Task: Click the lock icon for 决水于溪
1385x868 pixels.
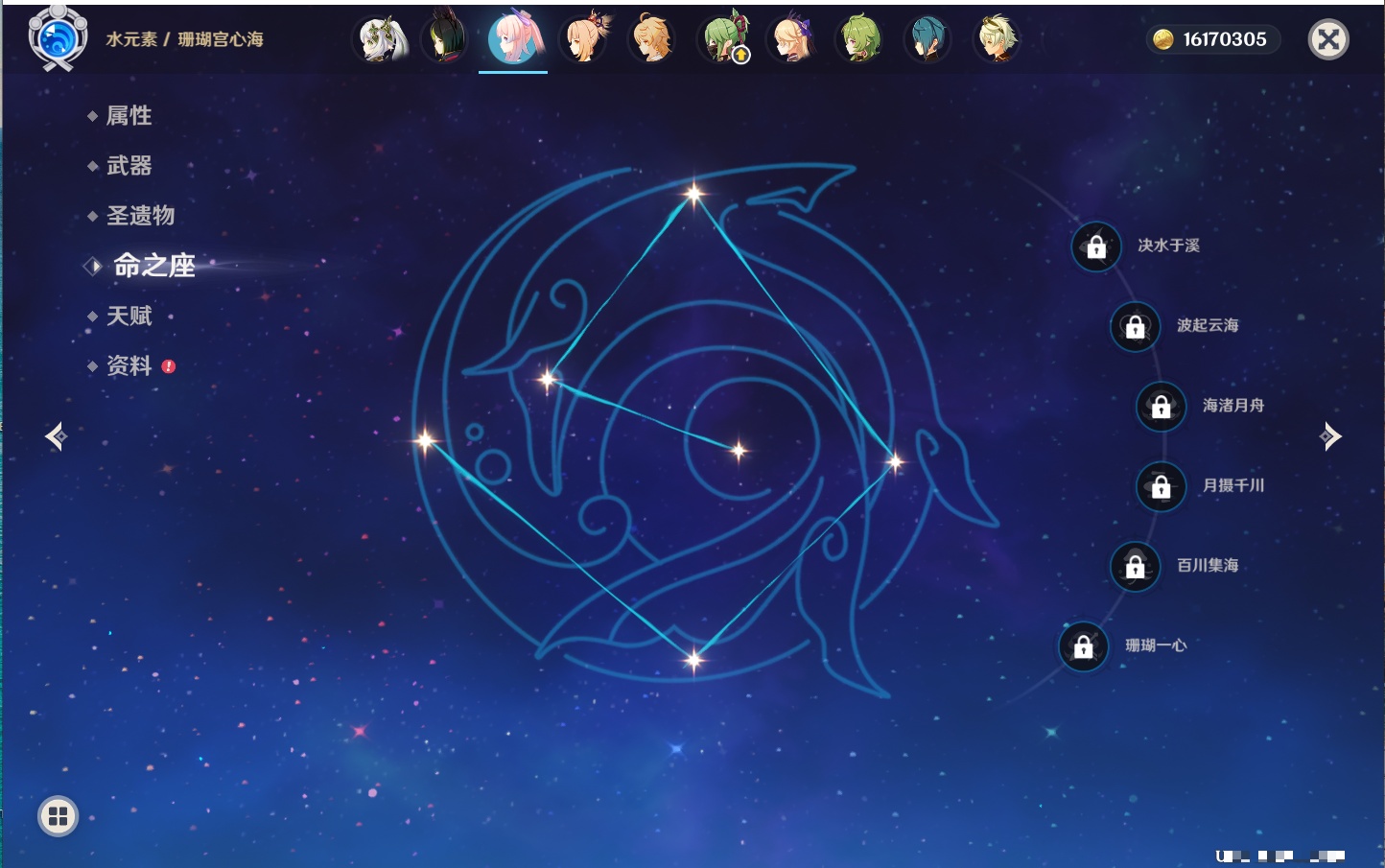Action: point(1096,246)
